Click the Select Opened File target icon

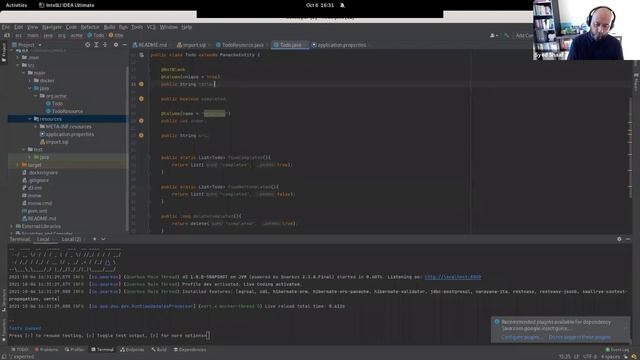87,45
